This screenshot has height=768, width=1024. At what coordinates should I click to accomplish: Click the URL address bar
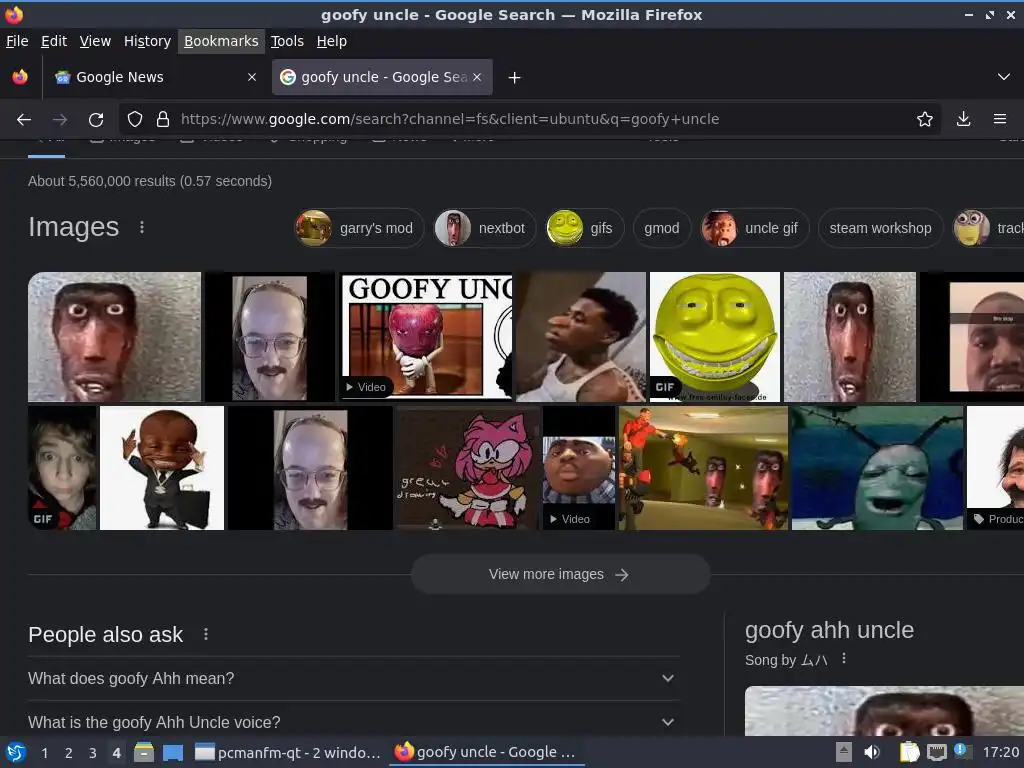tap(529, 119)
